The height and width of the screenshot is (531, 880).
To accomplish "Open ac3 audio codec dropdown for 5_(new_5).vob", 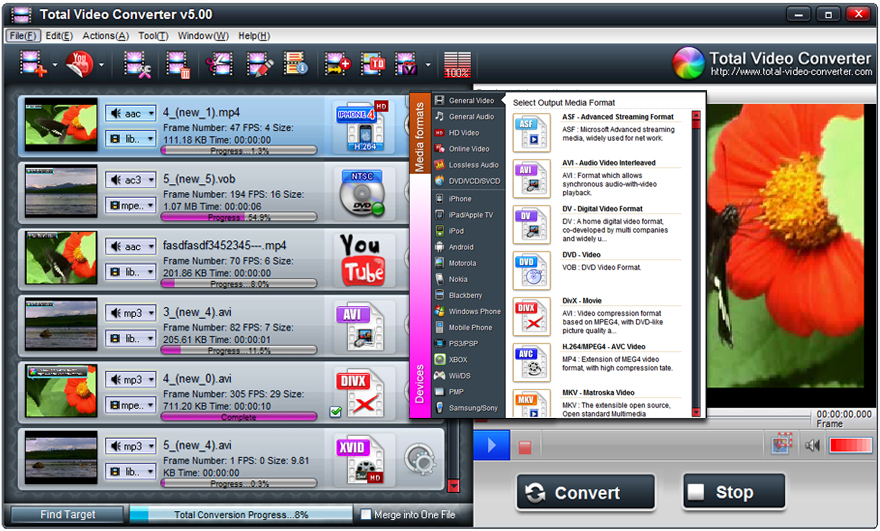I will point(130,180).
